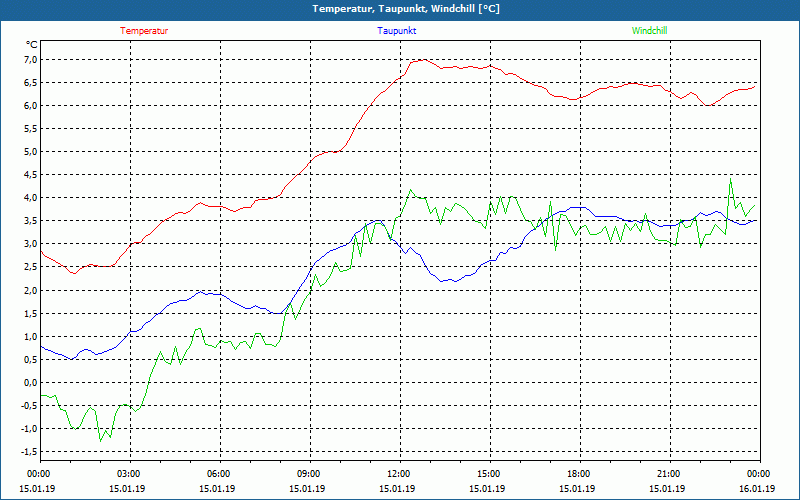Click the 06:00 time axis label
800x500 pixels.
point(220,474)
